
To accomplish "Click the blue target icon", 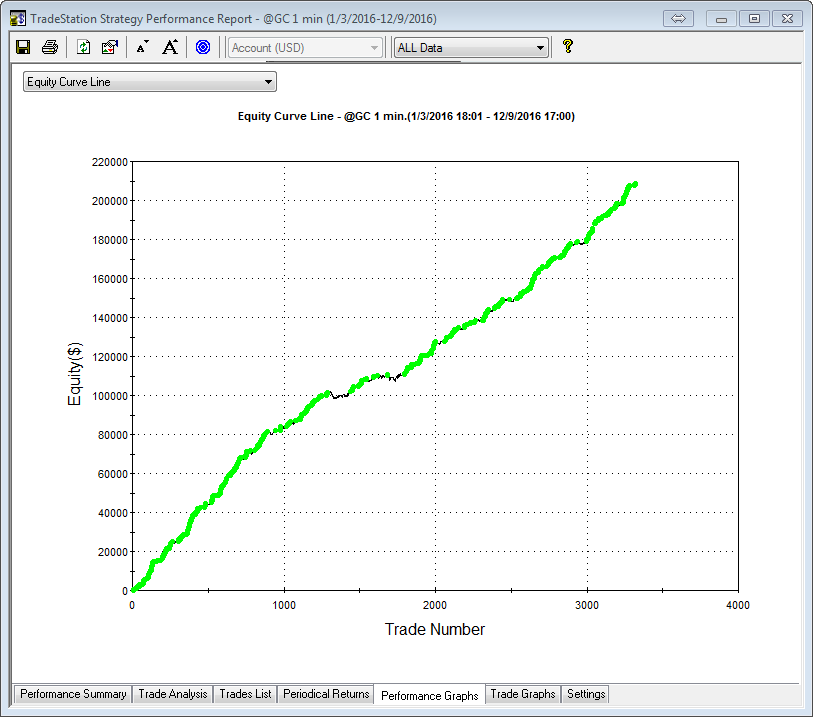I will pyautogui.click(x=203, y=47).
